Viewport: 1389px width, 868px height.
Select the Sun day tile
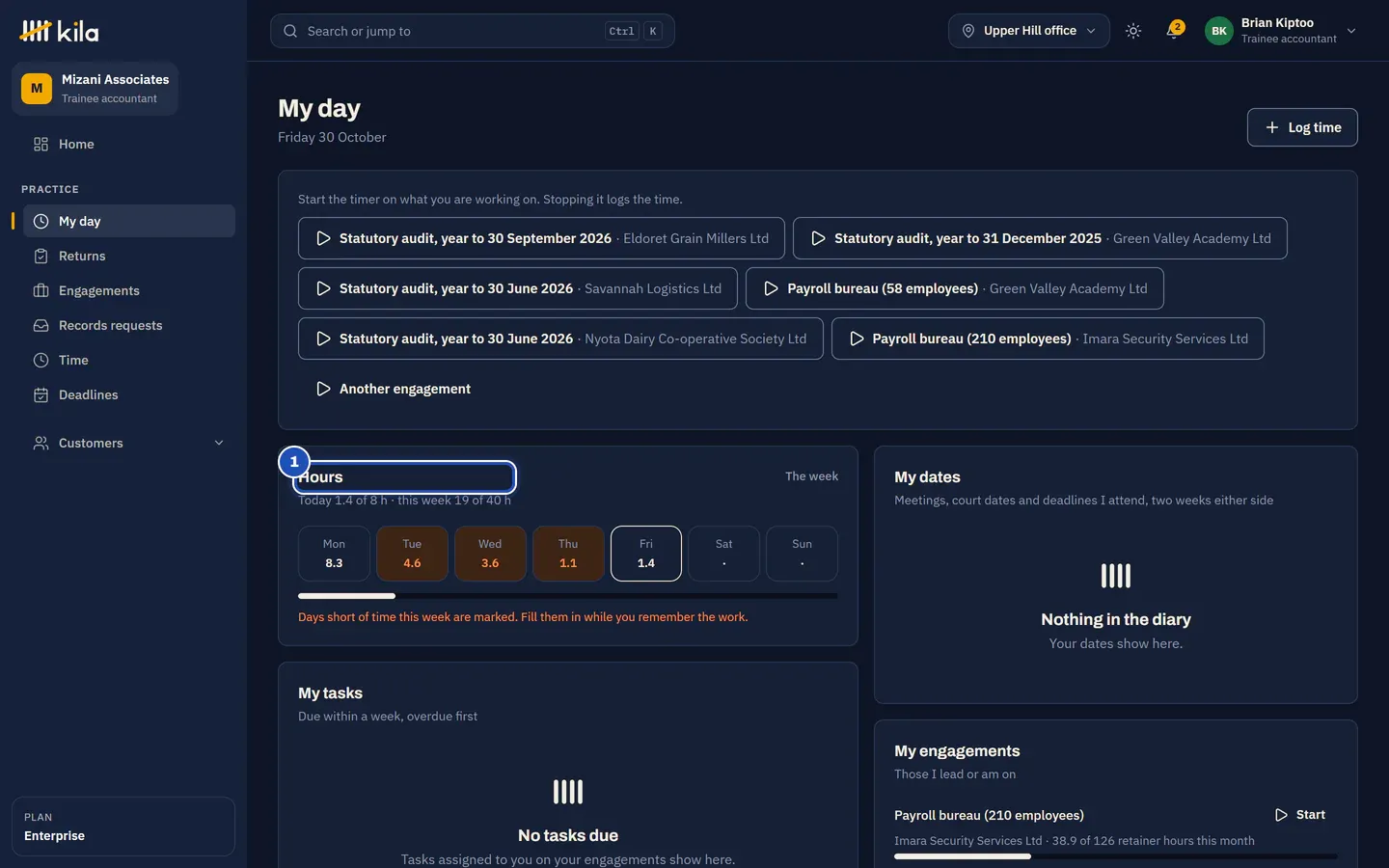pyautogui.click(x=802, y=554)
